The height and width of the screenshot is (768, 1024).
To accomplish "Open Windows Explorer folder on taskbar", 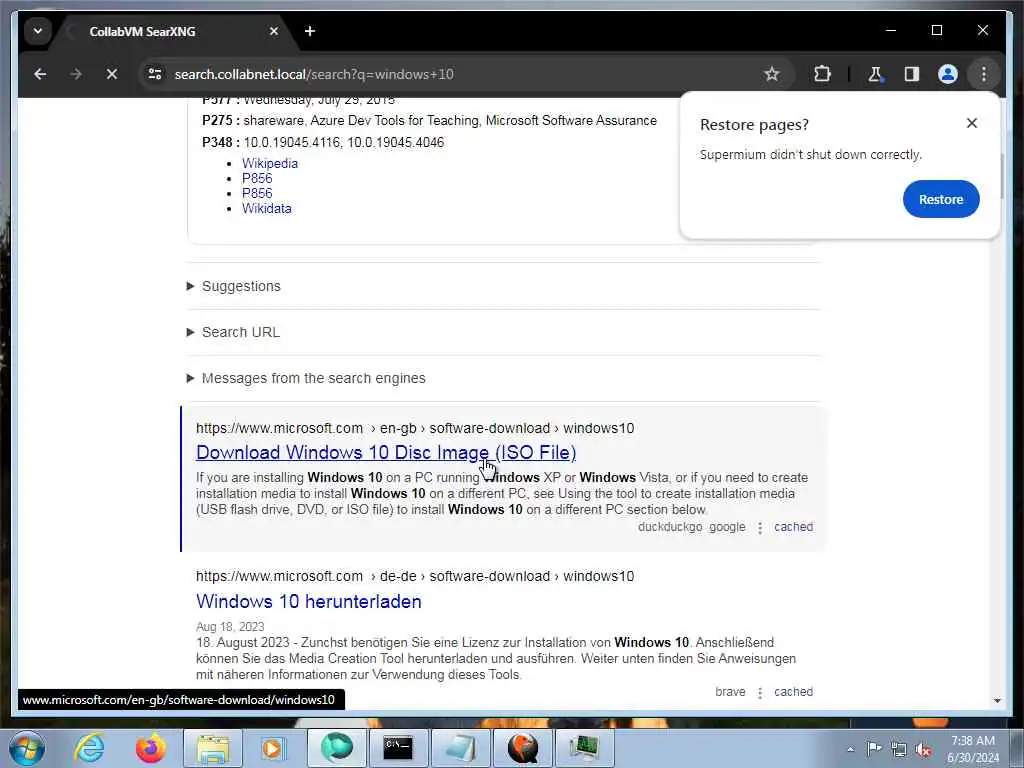I will [x=213, y=748].
